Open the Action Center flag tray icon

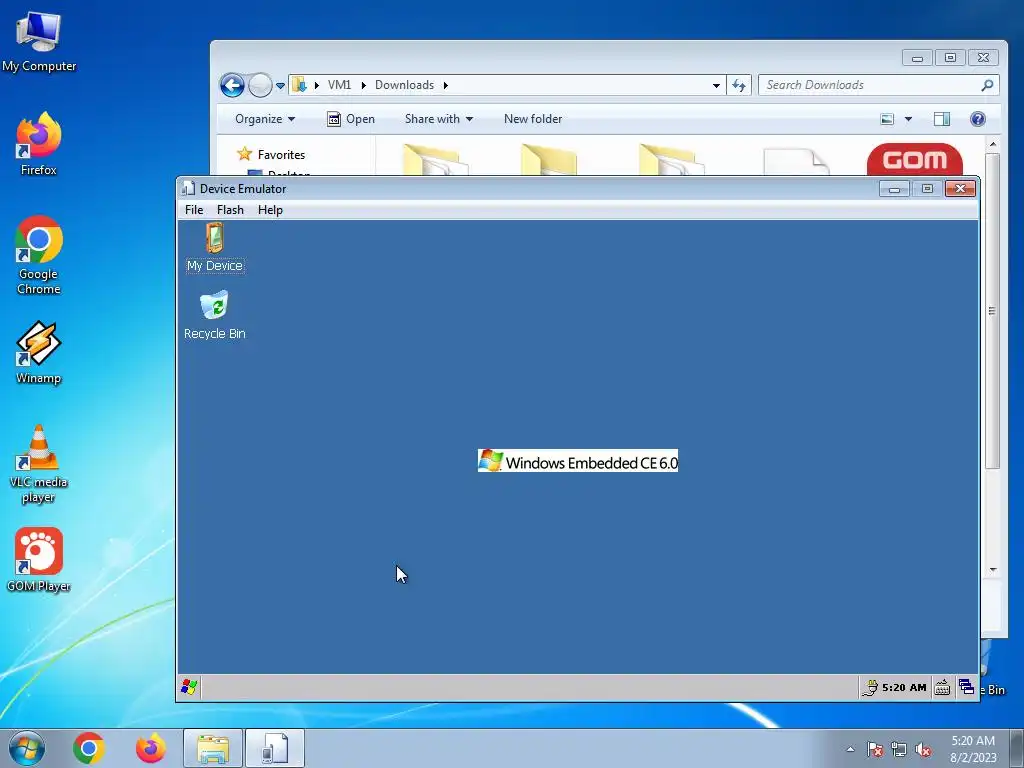[875, 749]
